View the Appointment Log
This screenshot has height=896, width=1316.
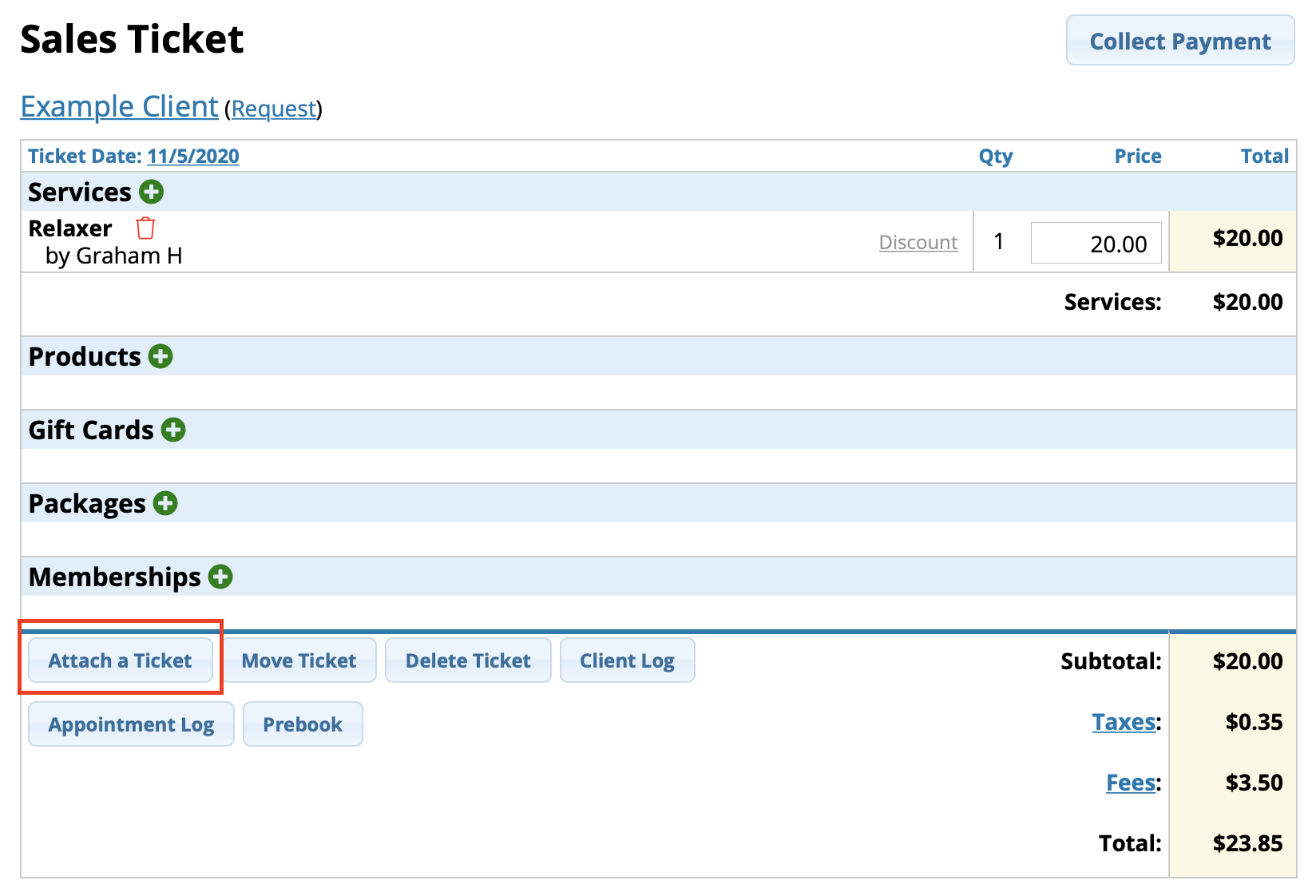pyautogui.click(x=131, y=724)
